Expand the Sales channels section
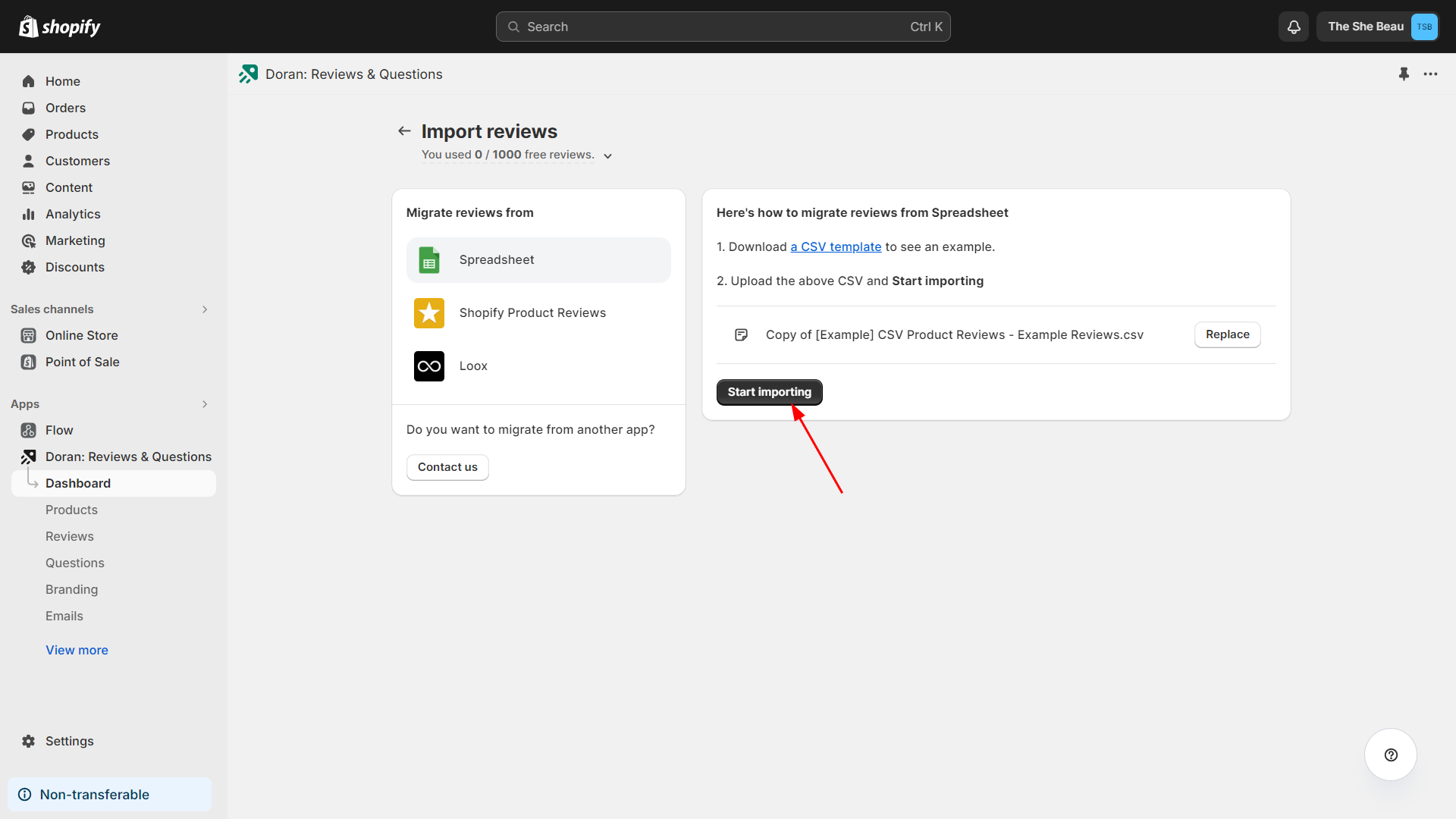The image size is (1456, 819). 205,308
